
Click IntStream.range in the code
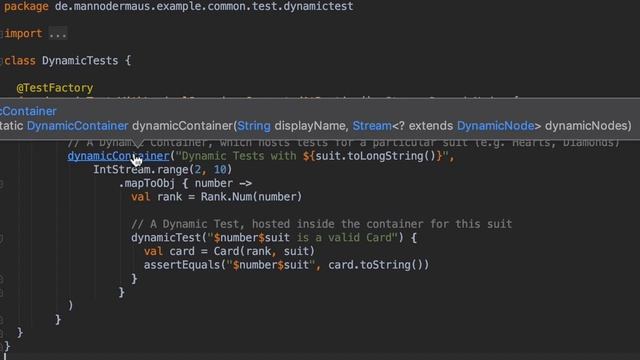click(140, 169)
